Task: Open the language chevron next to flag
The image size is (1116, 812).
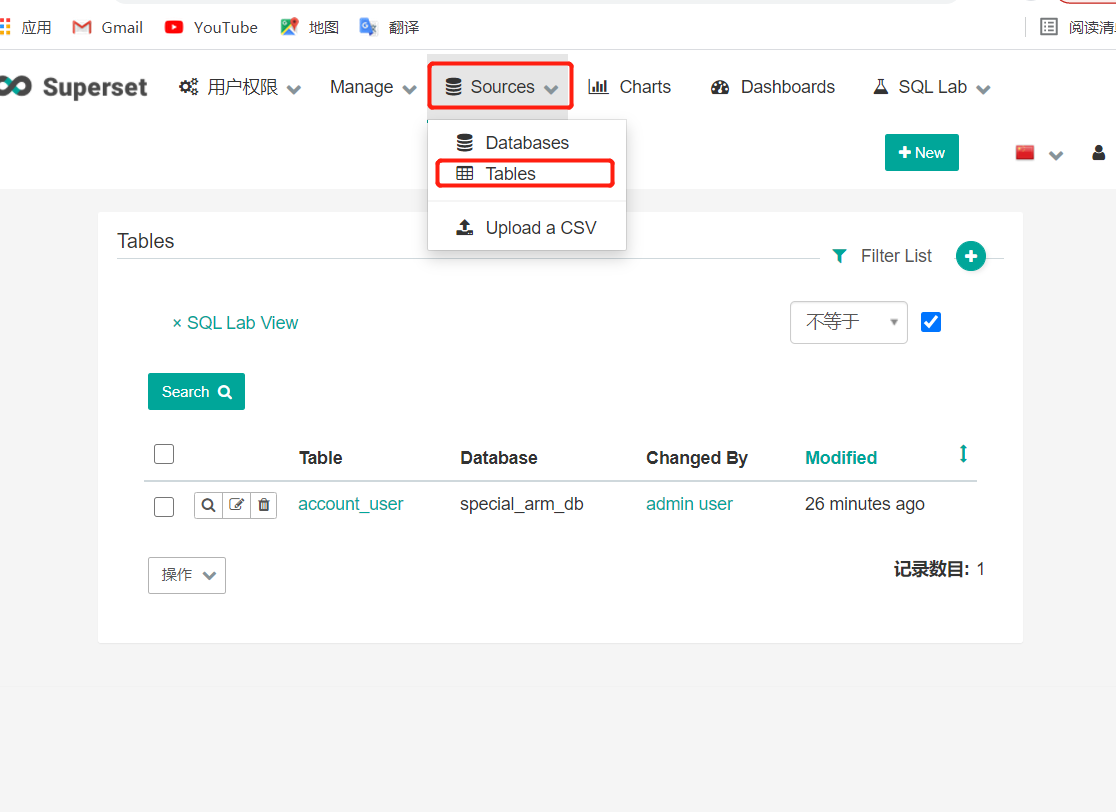Action: pos(1056,155)
